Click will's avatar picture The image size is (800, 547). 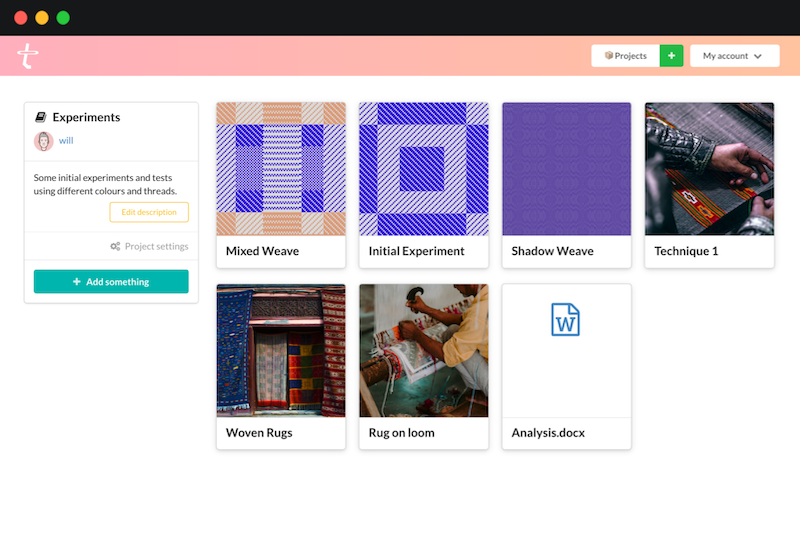(44, 141)
